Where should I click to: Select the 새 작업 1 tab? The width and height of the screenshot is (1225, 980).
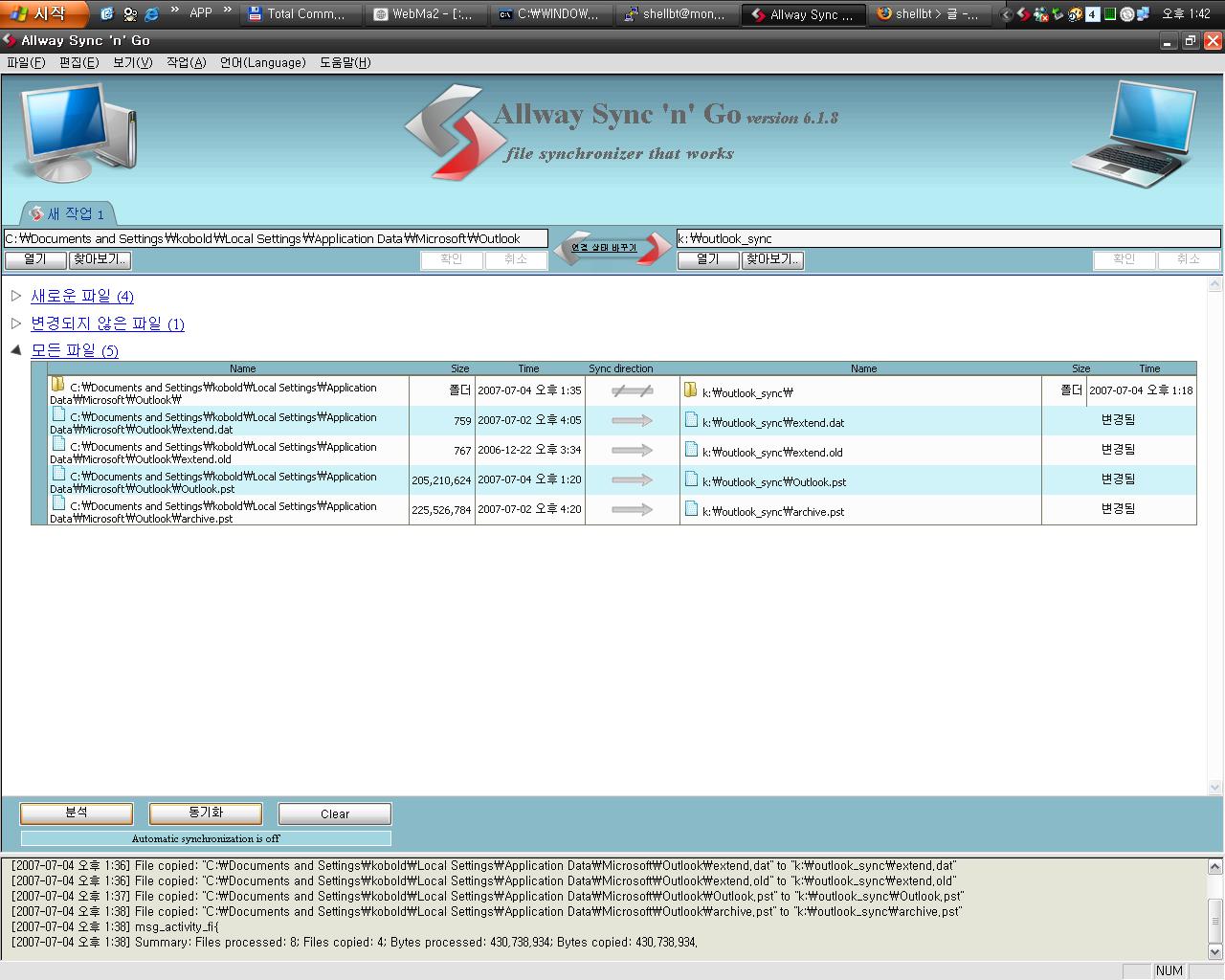[68, 213]
